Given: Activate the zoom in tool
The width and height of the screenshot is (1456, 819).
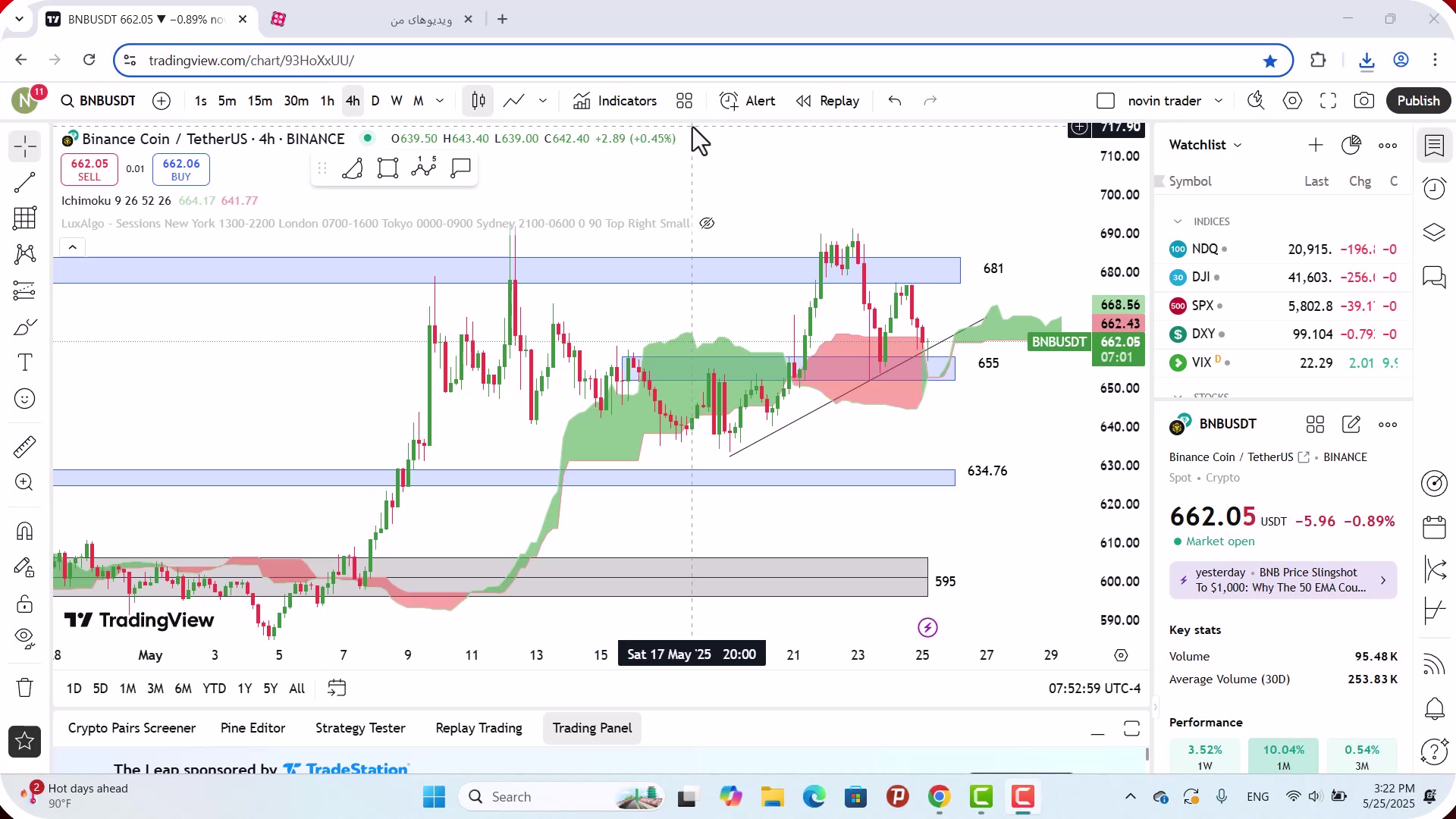Looking at the screenshot, I should coord(25,482).
